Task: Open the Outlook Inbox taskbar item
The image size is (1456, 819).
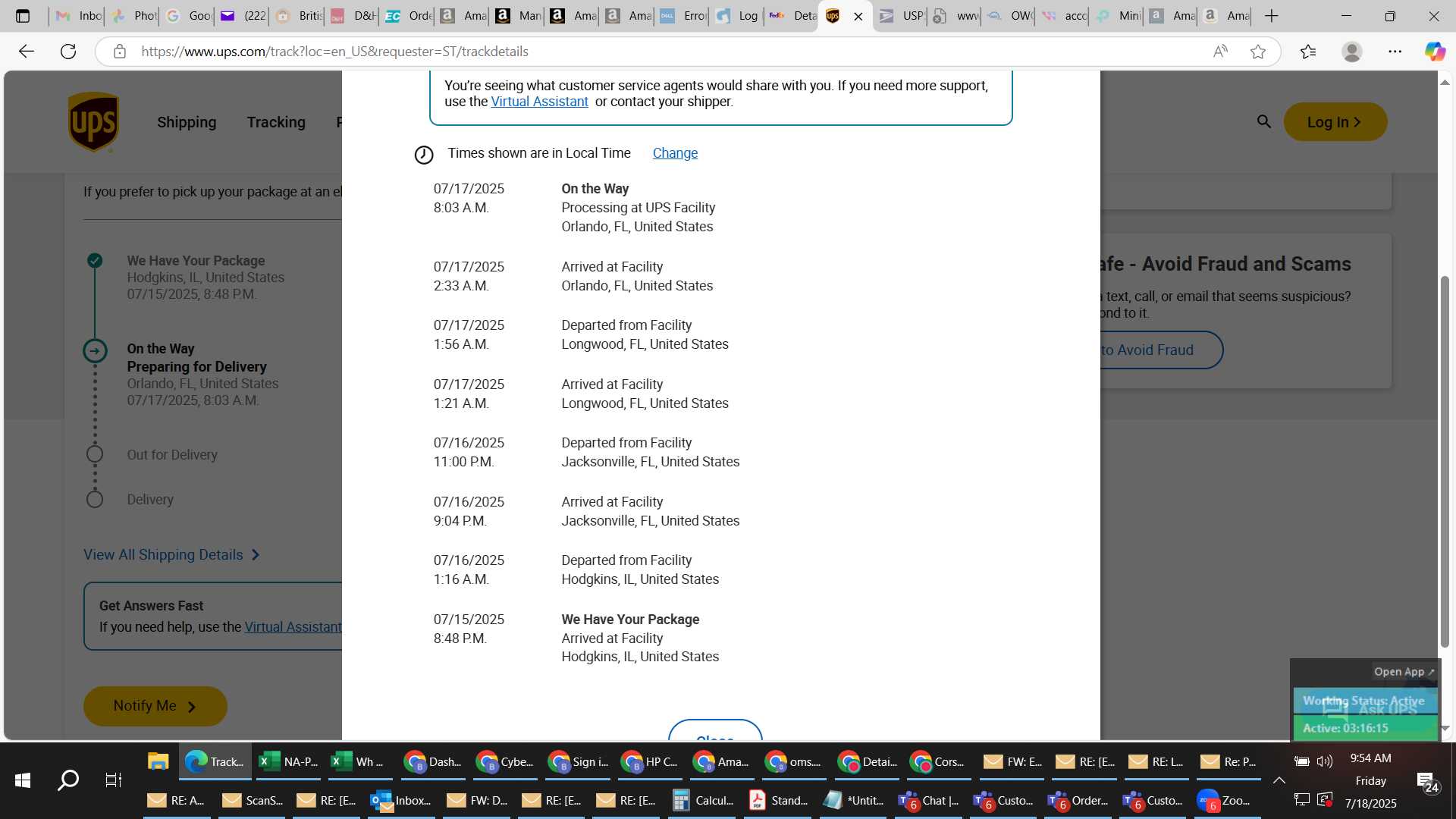Action: (x=401, y=800)
